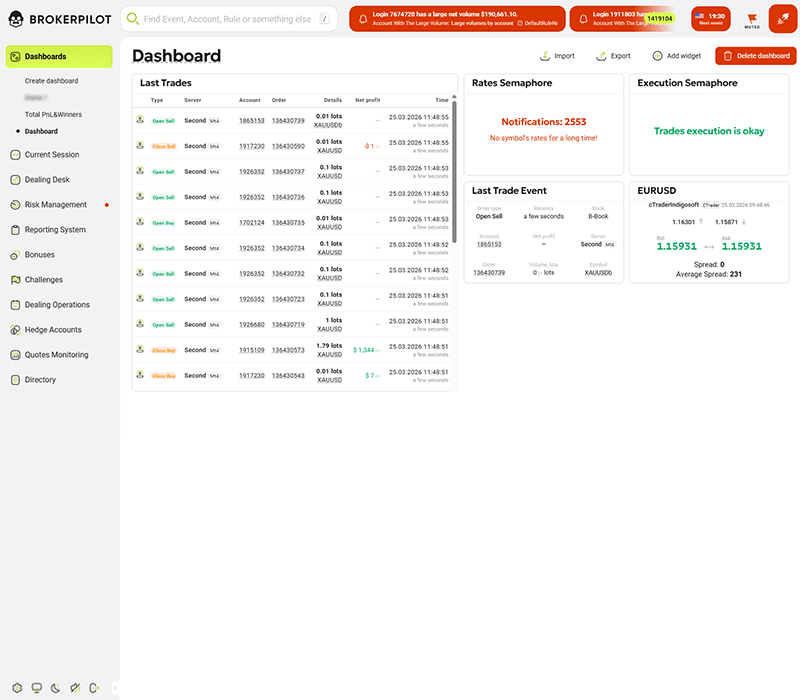Open the rocket icon at top right
Viewport: 800px width, 700px height.
(783, 18)
